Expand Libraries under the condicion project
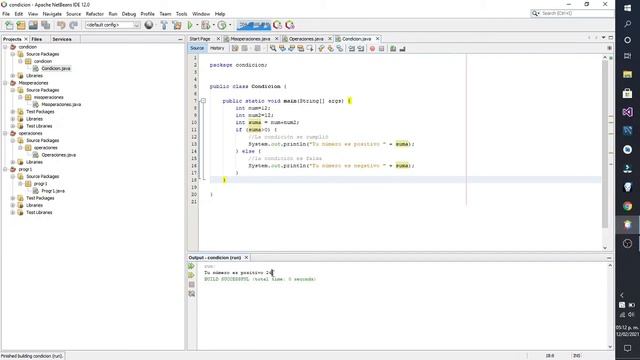640x360 pixels. [x=13, y=76]
